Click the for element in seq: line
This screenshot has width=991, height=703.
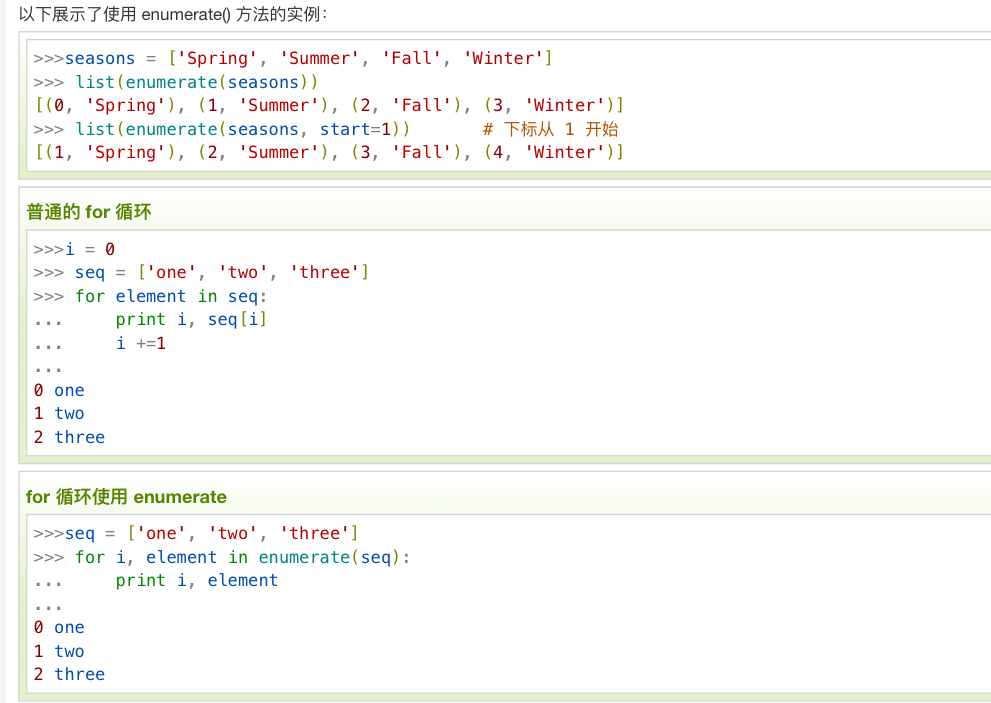(171, 296)
